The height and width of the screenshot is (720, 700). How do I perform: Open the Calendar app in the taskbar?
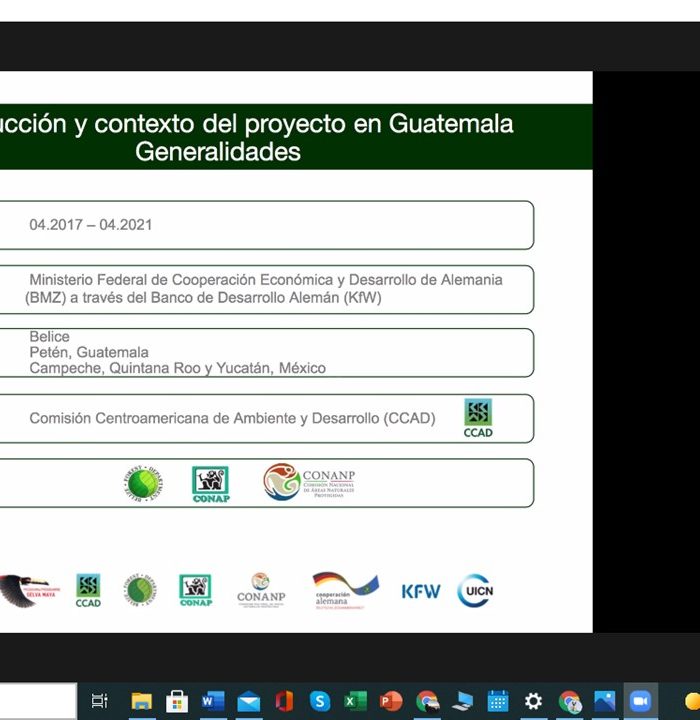(498, 701)
